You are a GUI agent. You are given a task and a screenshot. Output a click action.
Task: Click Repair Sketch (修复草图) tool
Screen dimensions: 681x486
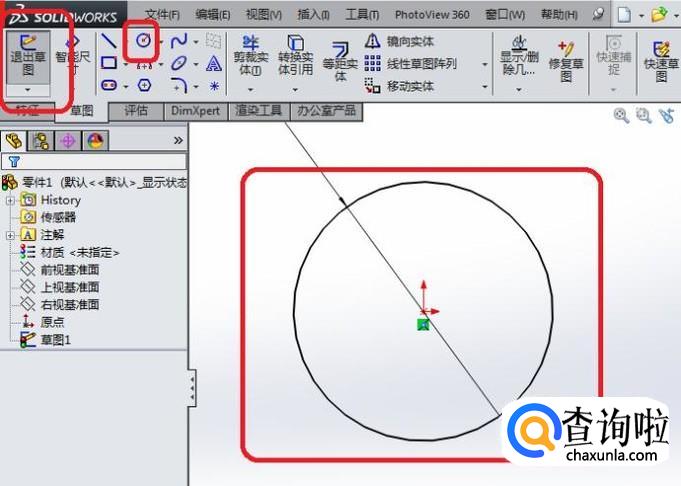pos(565,61)
